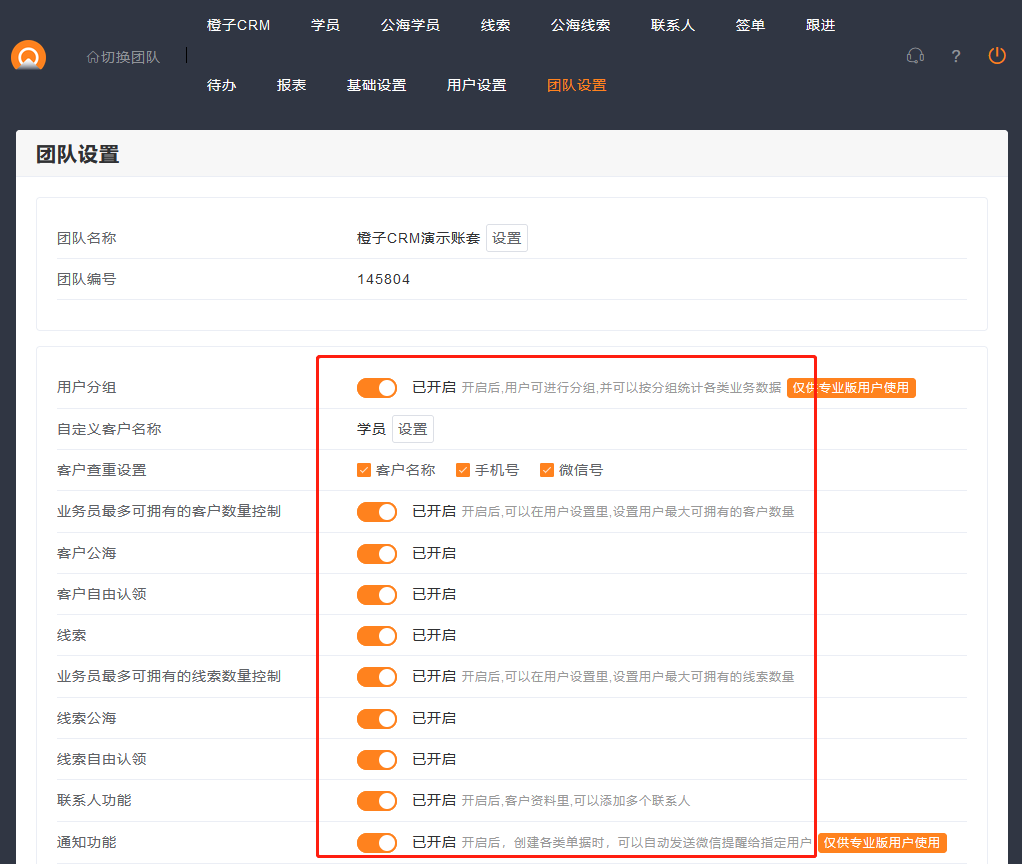Select the 签单 menu item

[750, 25]
